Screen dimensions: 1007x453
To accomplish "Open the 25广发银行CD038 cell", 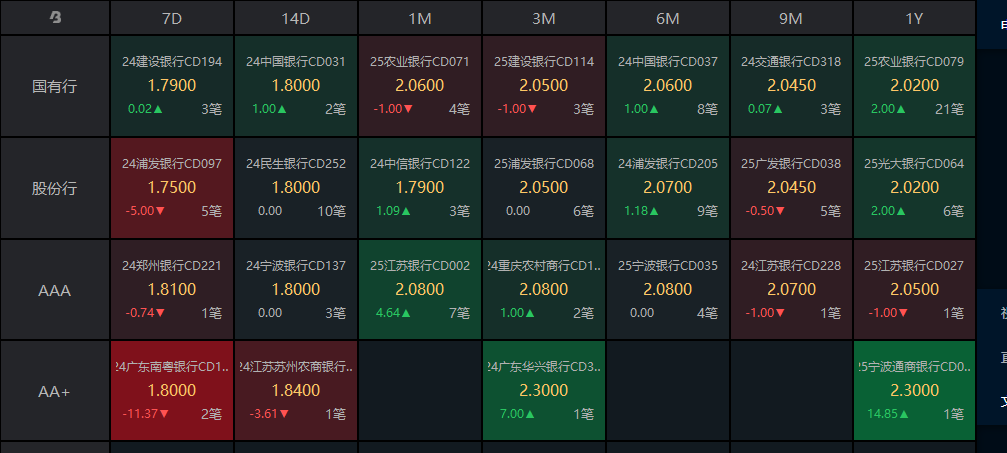I will (x=791, y=188).
